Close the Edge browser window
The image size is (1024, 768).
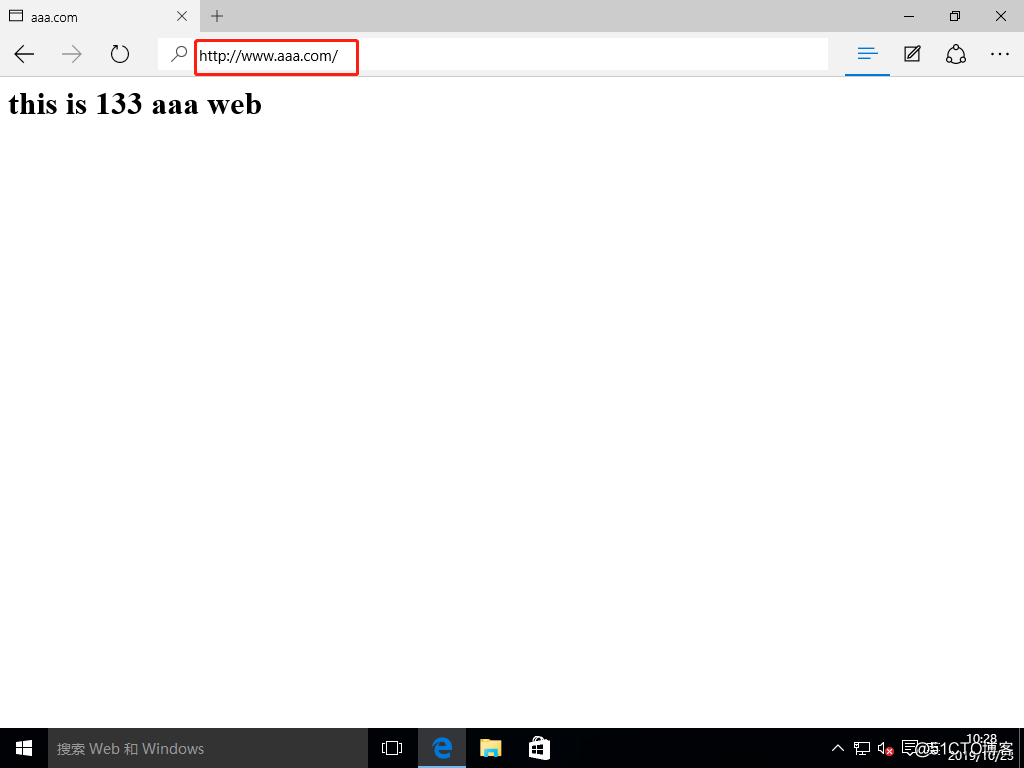[1000, 16]
